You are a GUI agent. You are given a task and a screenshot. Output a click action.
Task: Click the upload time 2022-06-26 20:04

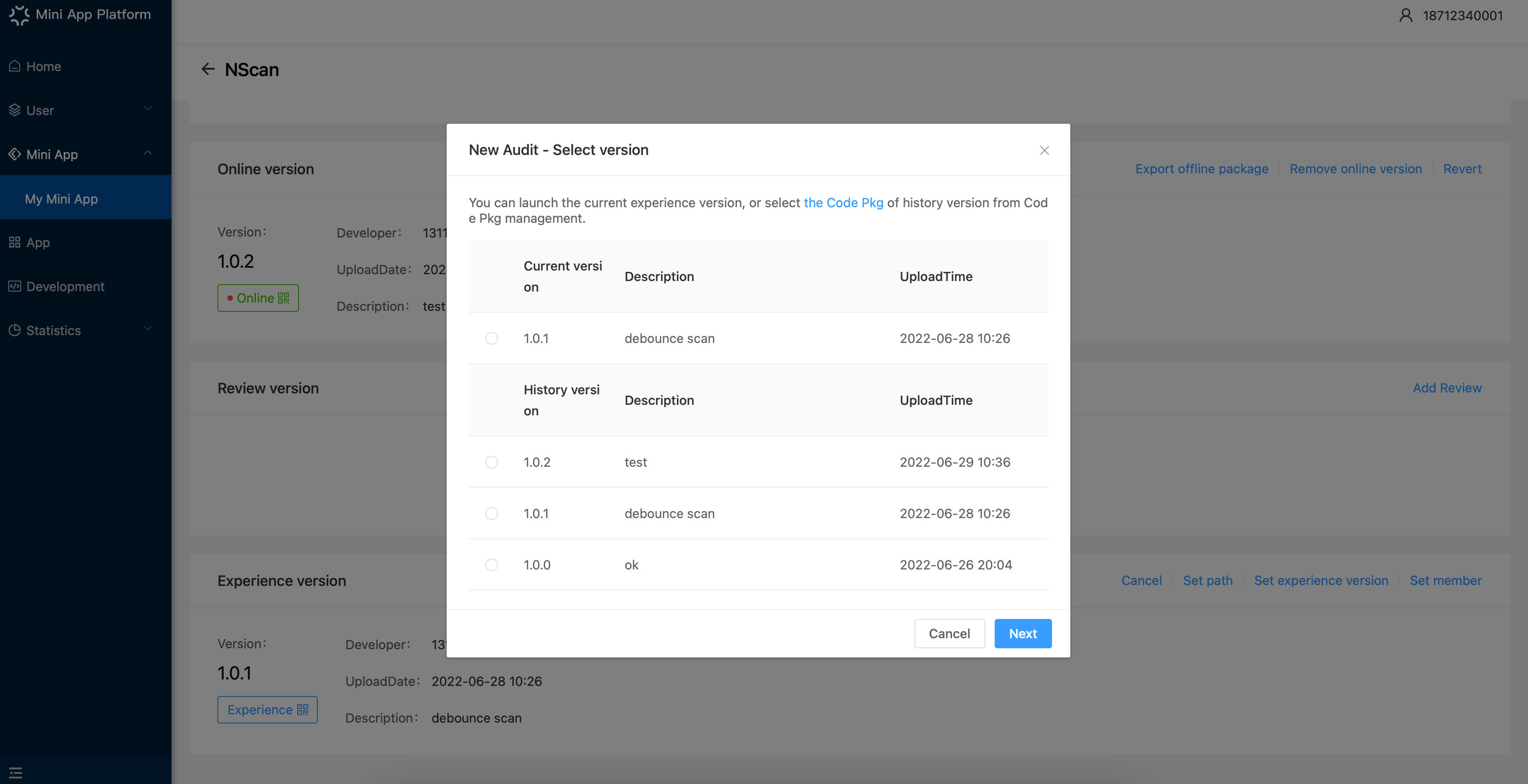[x=956, y=564]
